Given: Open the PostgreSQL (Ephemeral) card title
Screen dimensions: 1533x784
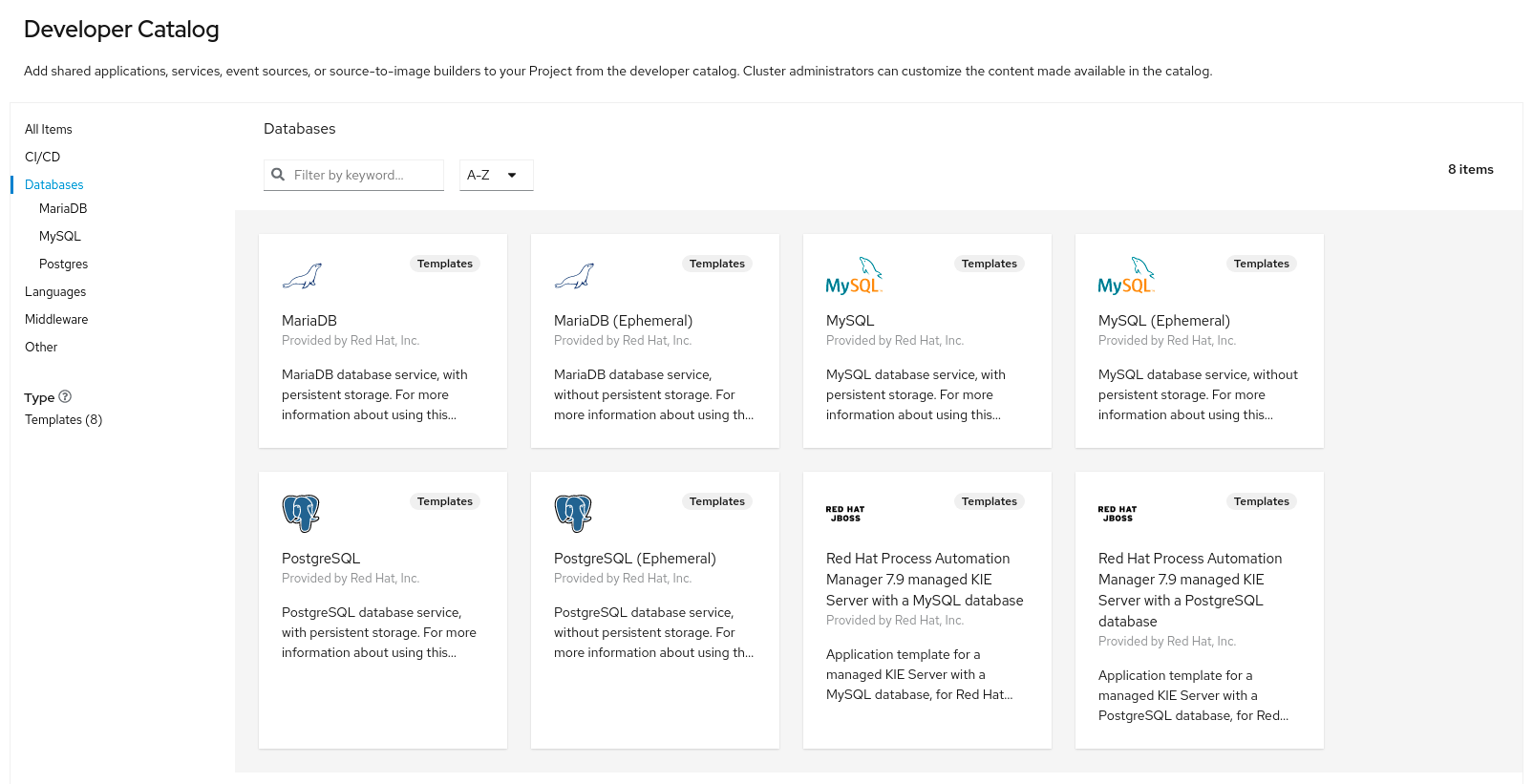Looking at the screenshot, I should (x=635, y=559).
